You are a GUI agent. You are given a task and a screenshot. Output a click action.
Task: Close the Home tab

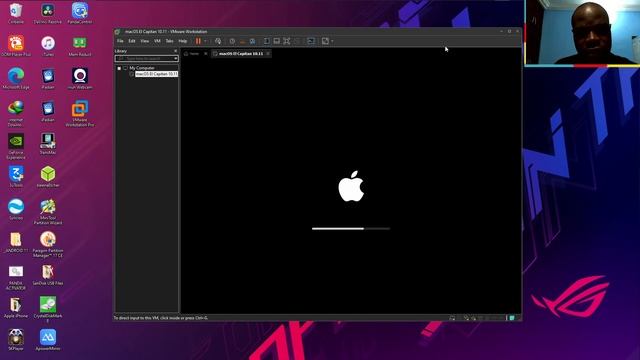(x=206, y=53)
